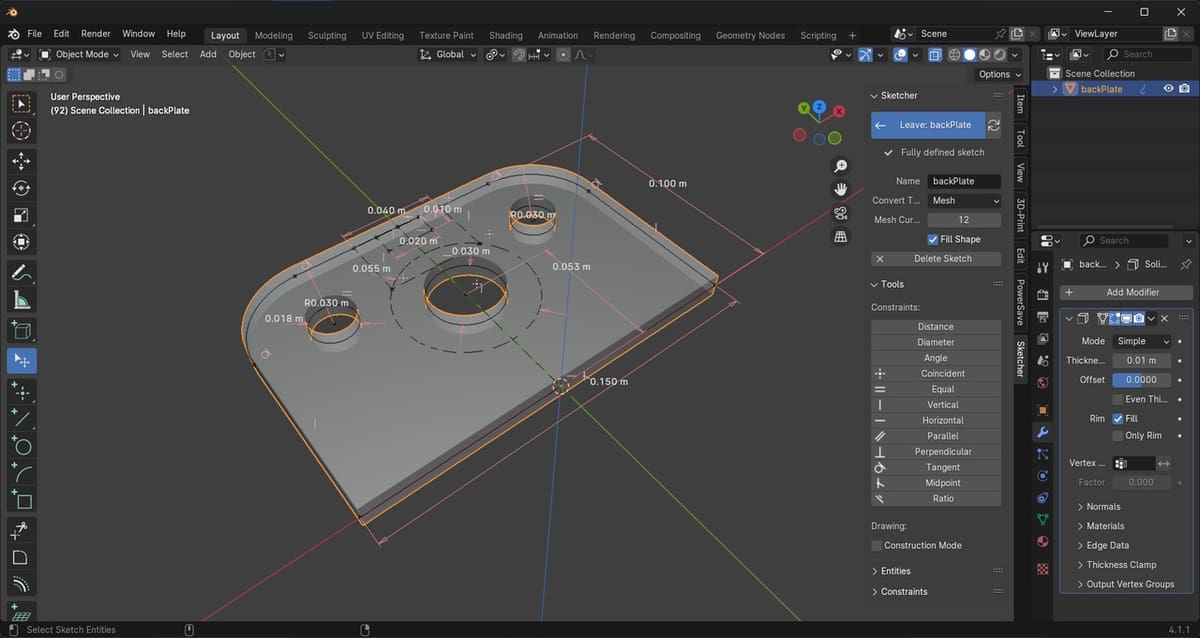Switch perspective/orthographic with the grid gizmo
Image resolution: width=1200 pixels, height=638 pixels.
pos(841,237)
